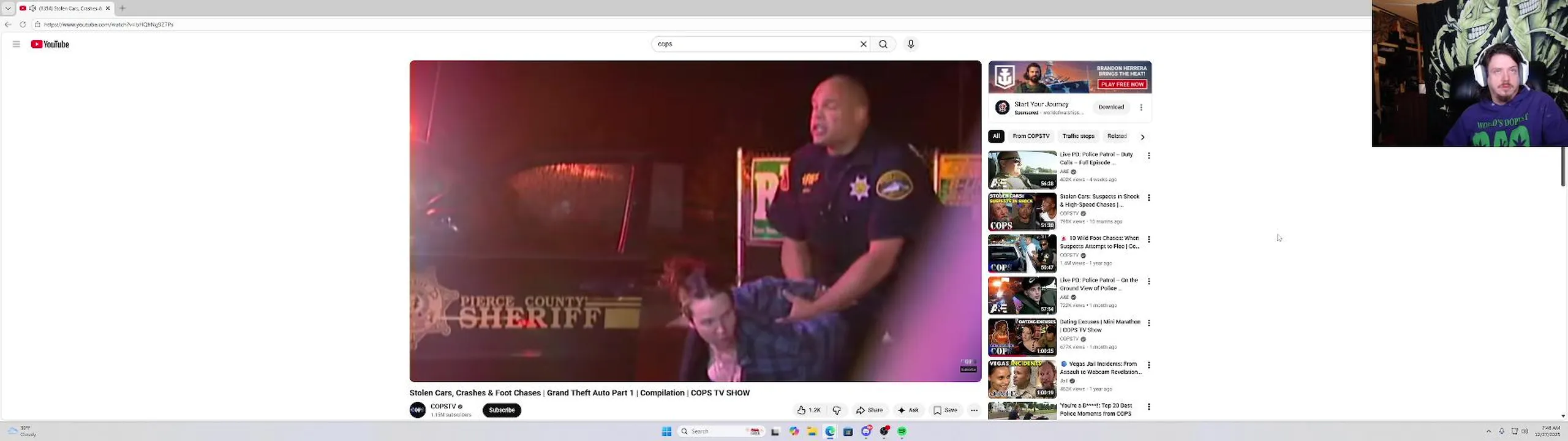Open Live PD Duty Calls video thumbnail
Screen dimensions: 1568x441
pos(1022,170)
